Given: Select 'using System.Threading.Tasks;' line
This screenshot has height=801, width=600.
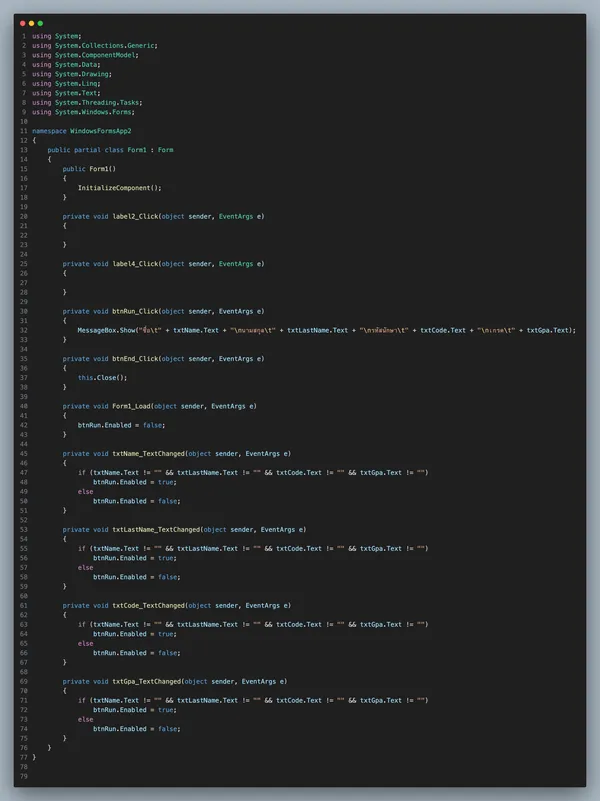Looking at the screenshot, I should point(87,103).
